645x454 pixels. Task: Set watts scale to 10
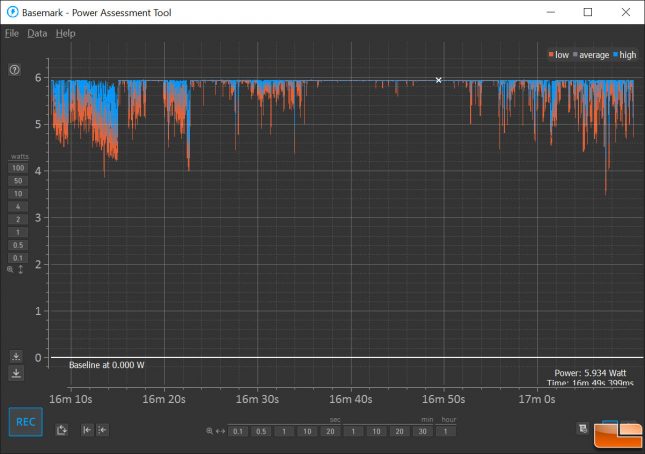point(18,194)
